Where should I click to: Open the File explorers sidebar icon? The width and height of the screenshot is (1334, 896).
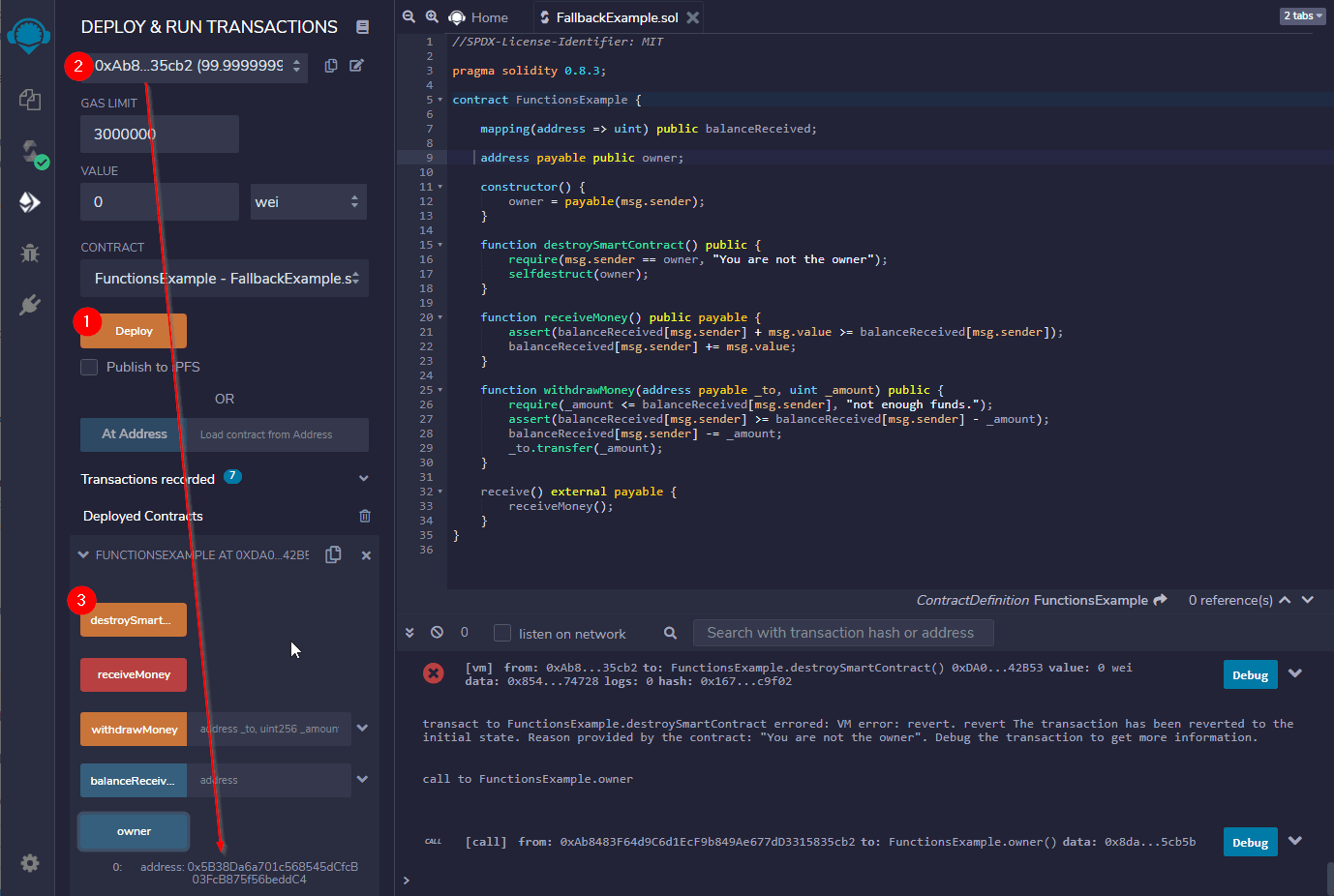[x=30, y=99]
